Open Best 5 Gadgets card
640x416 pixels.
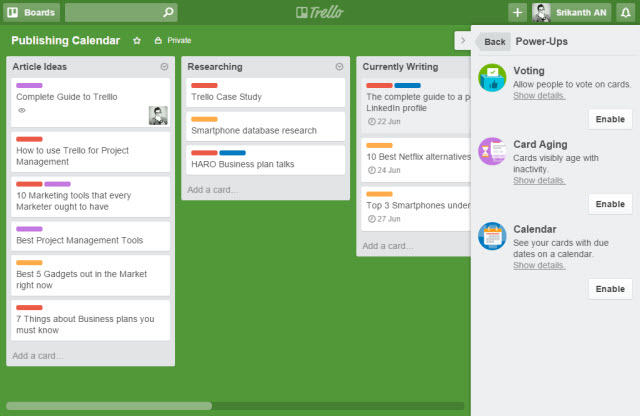91,276
